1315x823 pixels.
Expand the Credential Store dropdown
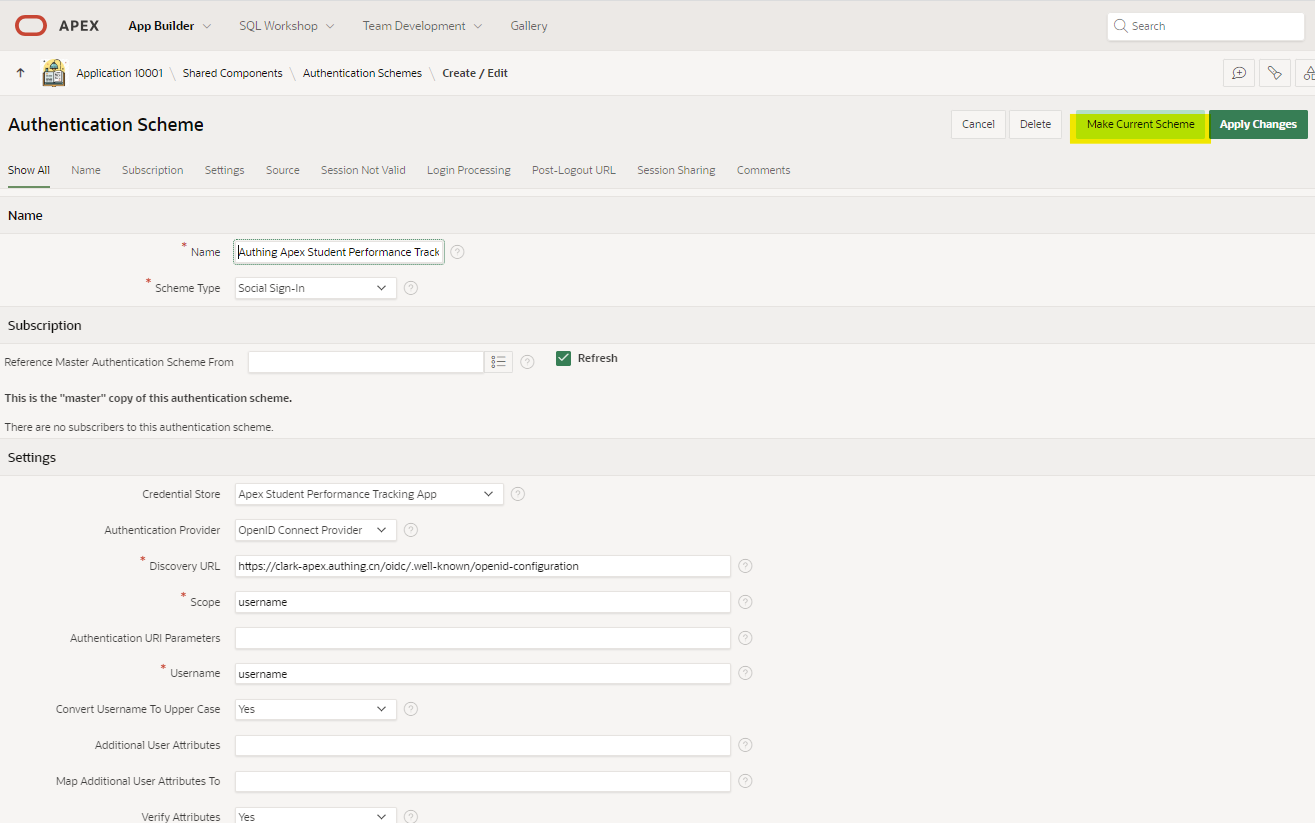click(x=369, y=494)
